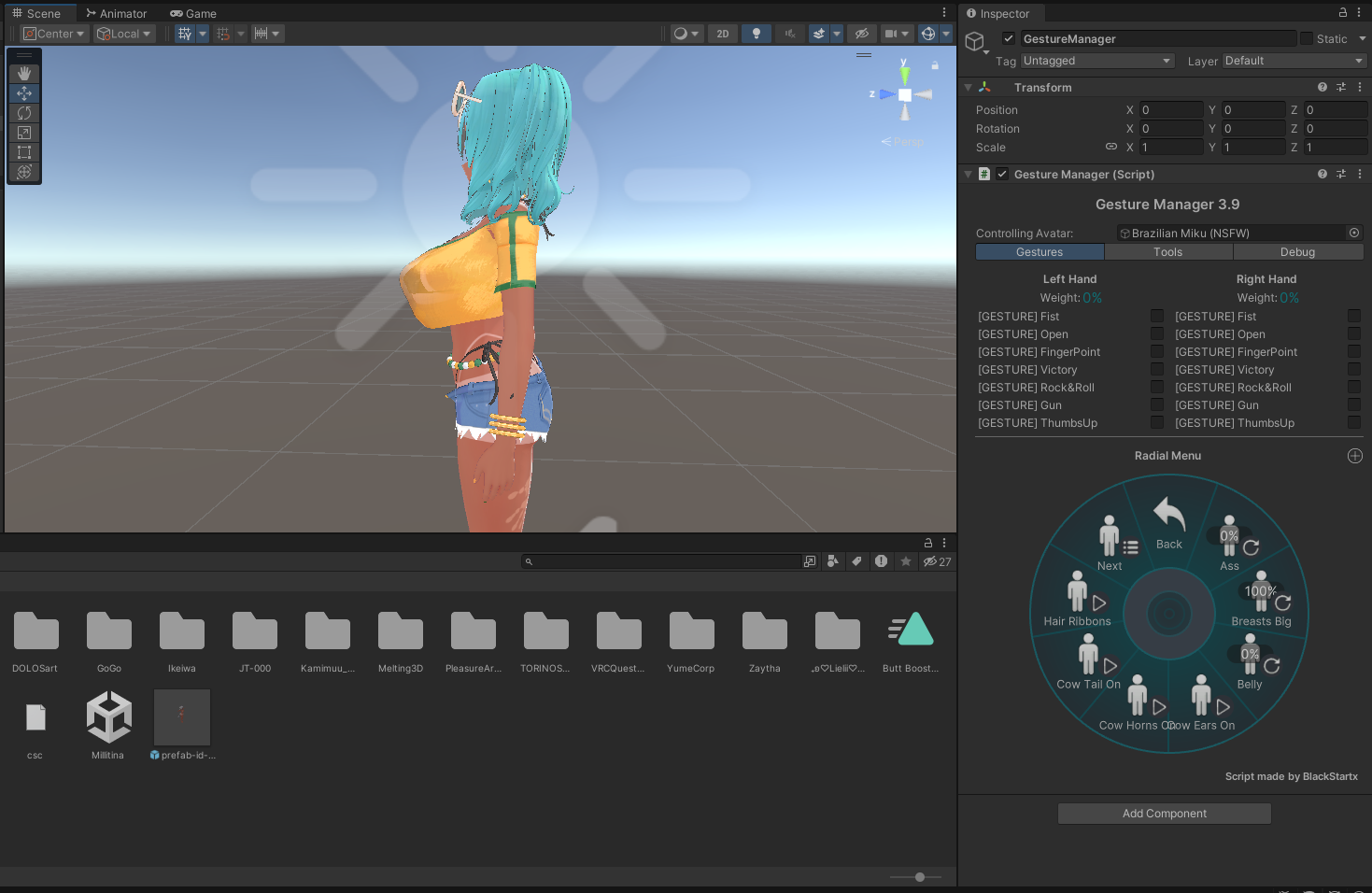Screen dimensions: 1372x893
Task: Open the draw mode shading dropdown
Action: click(686, 34)
